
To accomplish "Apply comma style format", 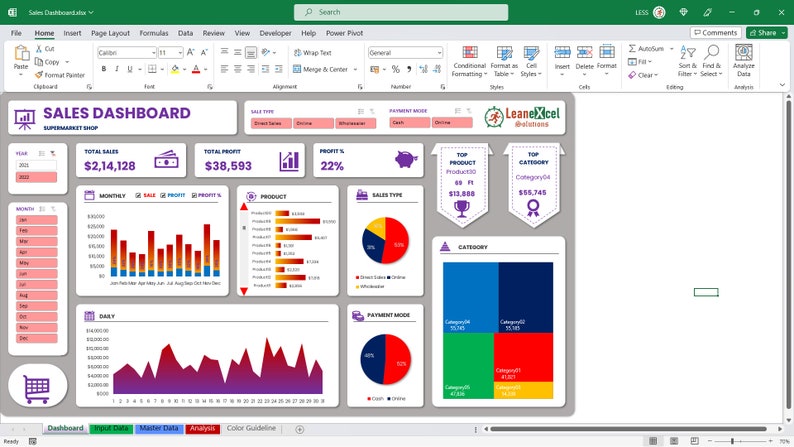I will 409,69.
